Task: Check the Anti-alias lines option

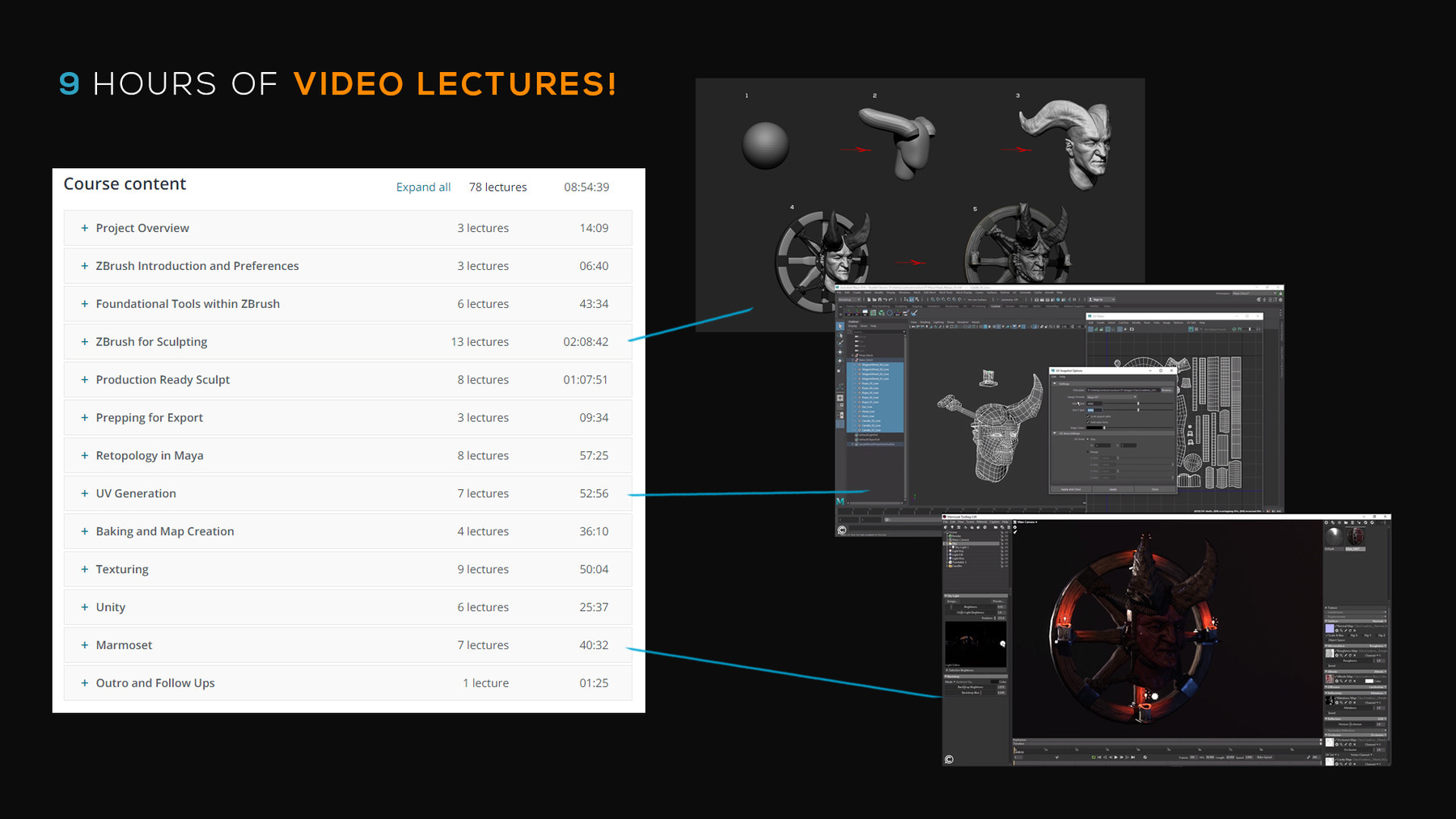Action: (1088, 423)
